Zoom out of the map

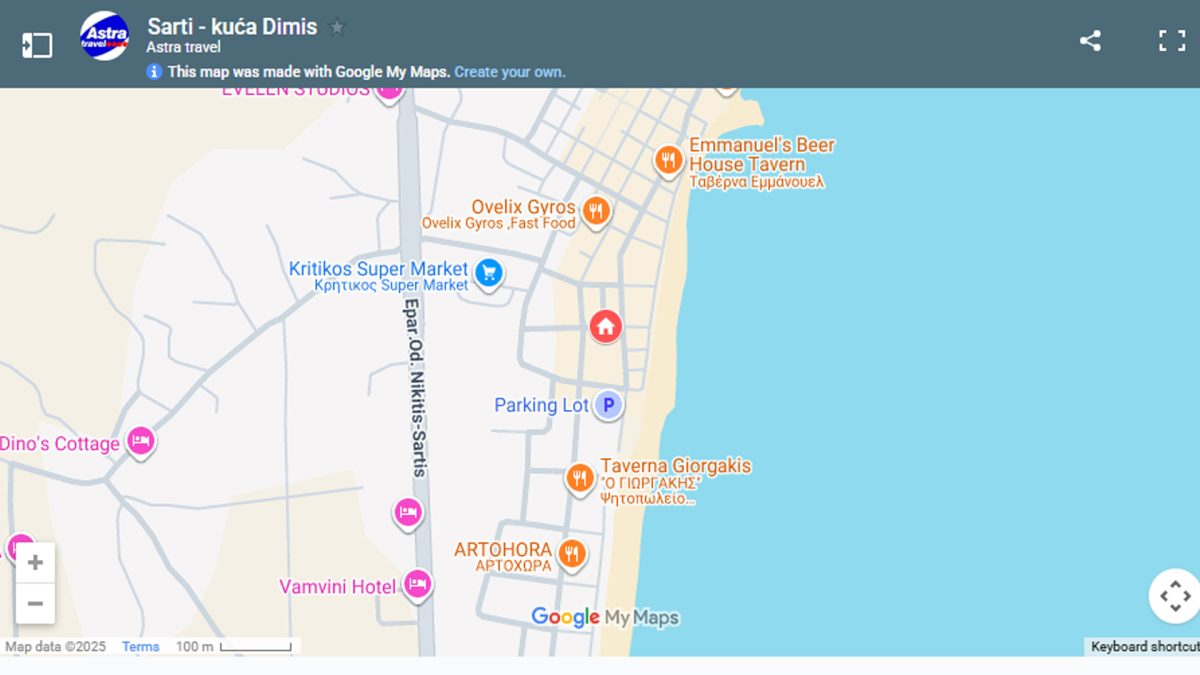[35, 604]
